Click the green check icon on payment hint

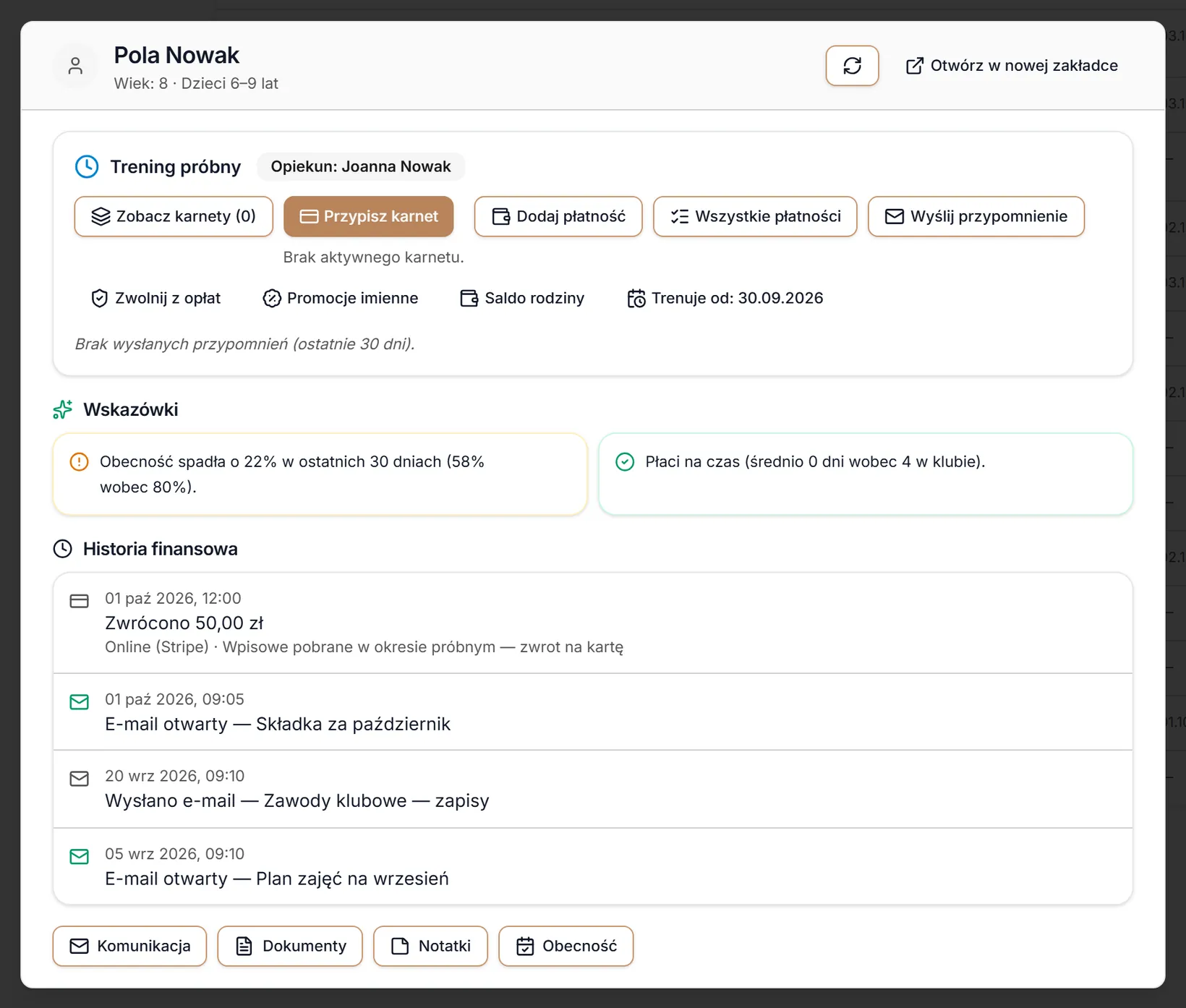(625, 461)
